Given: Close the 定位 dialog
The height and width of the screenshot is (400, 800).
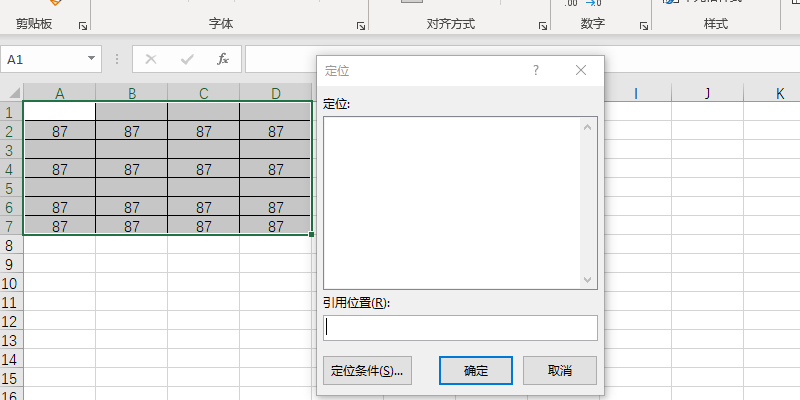Looking at the screenshot, I should click(581, 70).
